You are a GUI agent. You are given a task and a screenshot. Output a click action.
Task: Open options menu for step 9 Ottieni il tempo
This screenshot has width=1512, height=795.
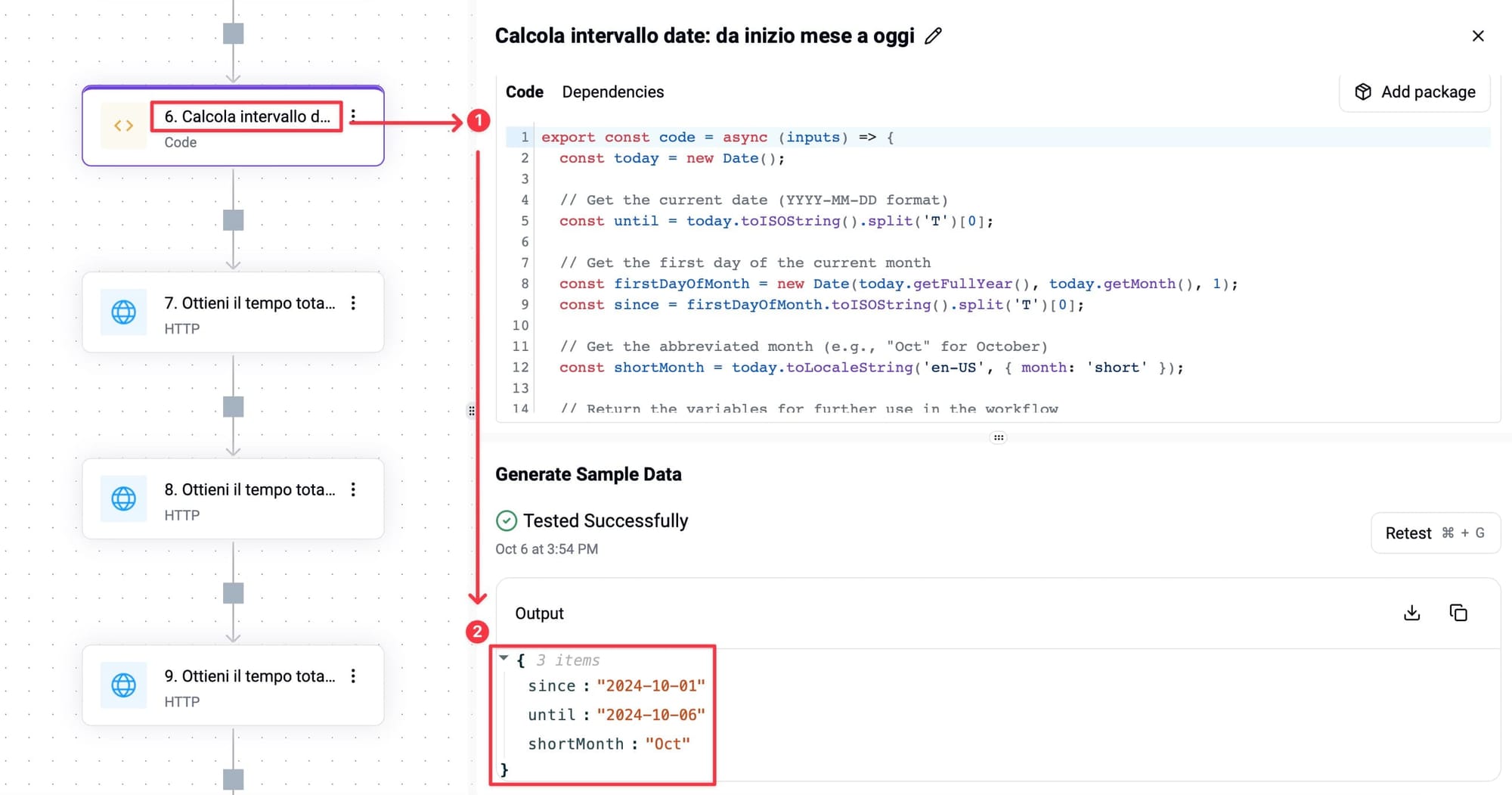353,675
